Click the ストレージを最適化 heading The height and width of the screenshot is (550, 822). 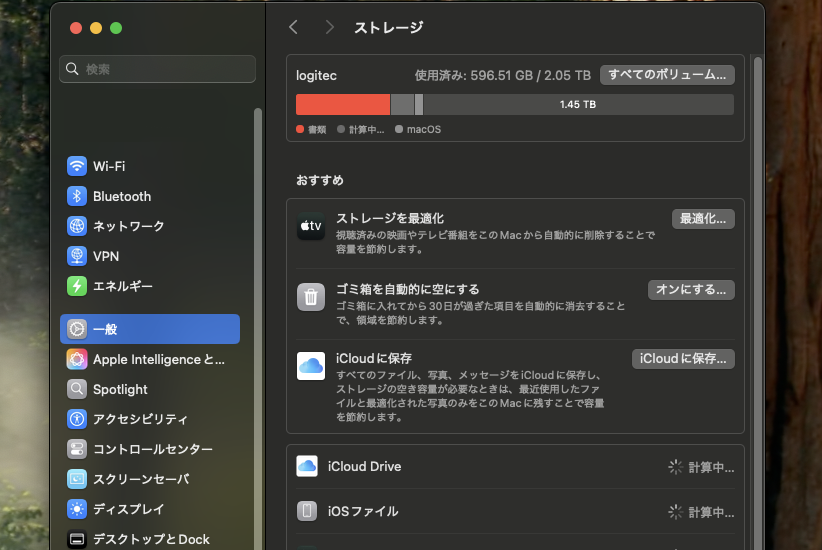(x=390, y=218)
